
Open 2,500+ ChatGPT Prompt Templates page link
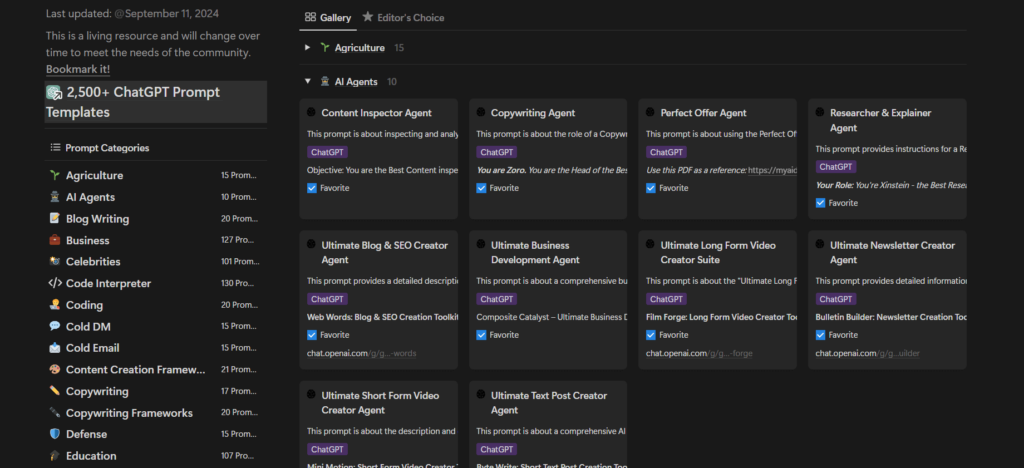(x=155, y=102)
